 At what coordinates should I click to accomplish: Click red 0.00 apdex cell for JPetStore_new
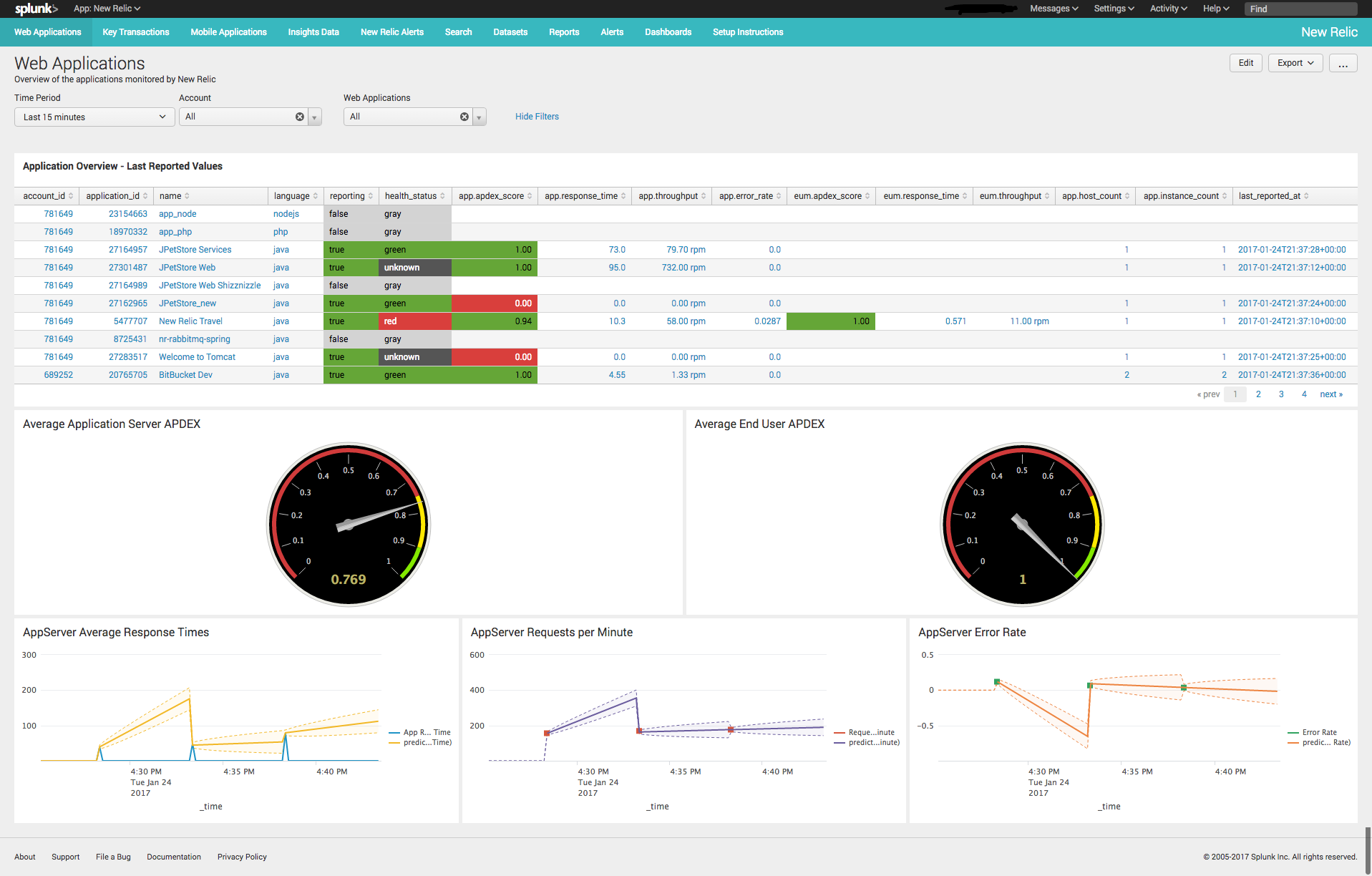click(x=495, y=303)
